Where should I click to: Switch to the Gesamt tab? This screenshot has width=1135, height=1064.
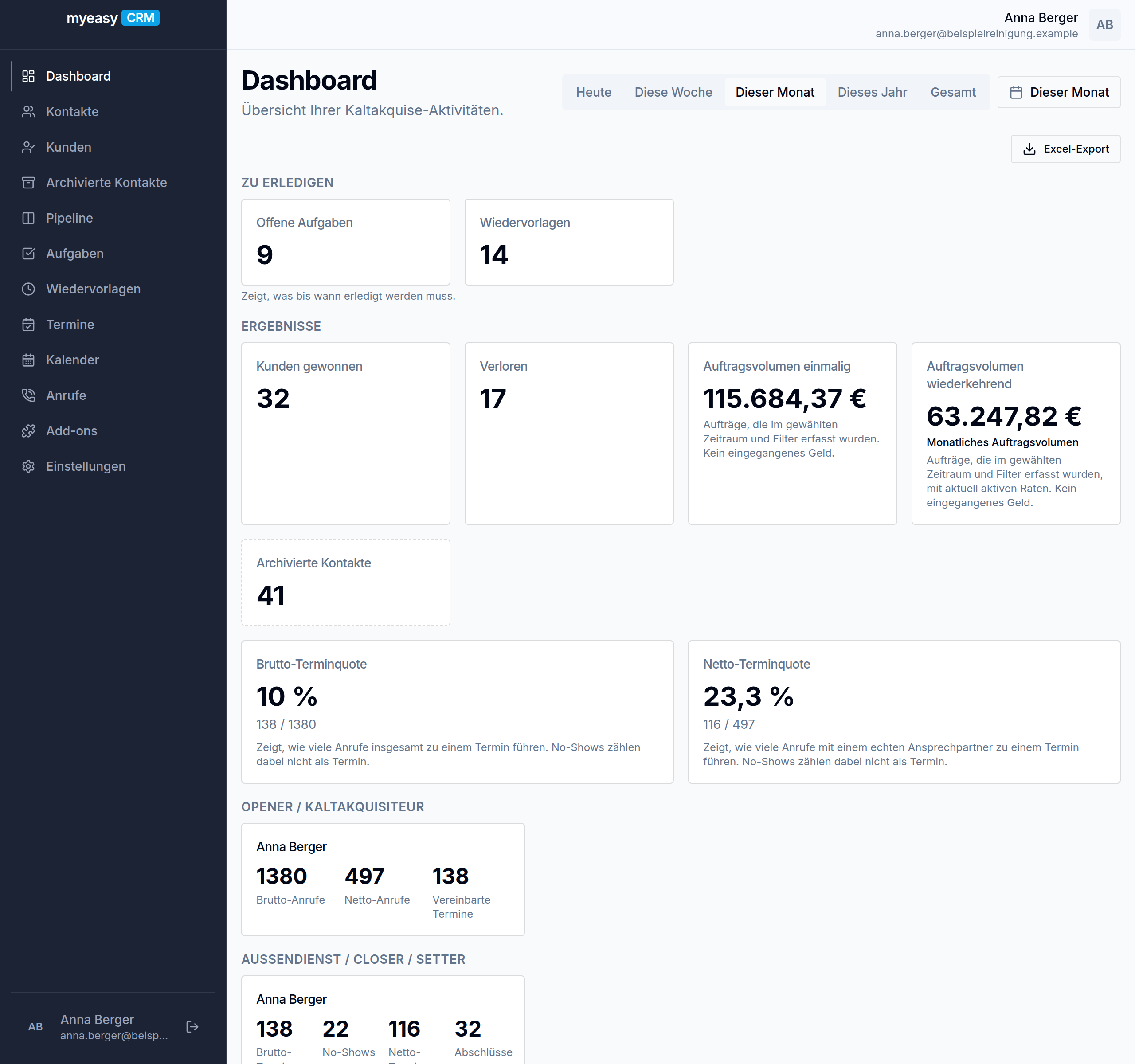[x=953, y=93]
